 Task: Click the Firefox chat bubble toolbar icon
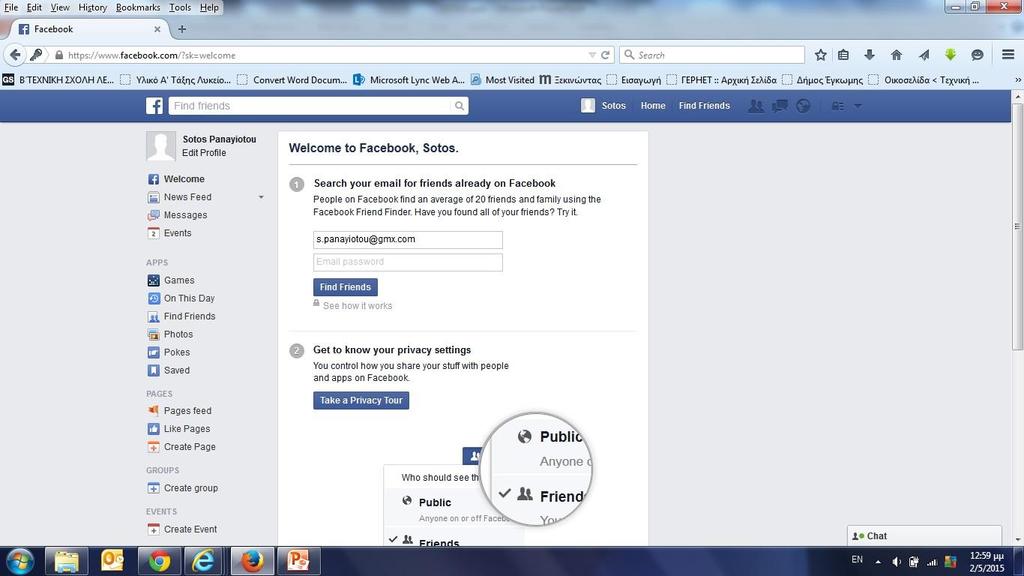tap(978, 55)
